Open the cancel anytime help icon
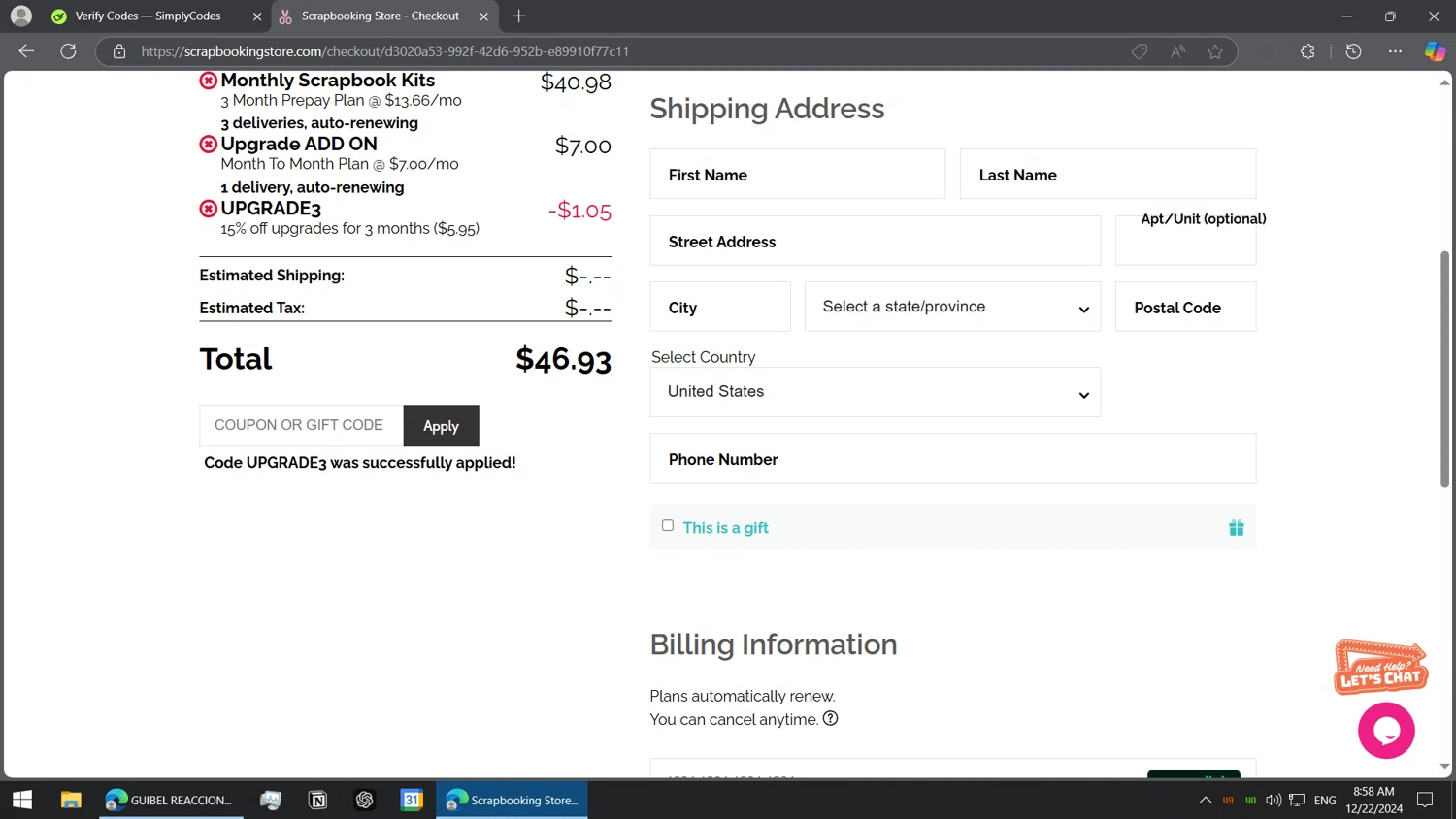This screenshot has width=1456, height=819. pyautogui.click(x=830, y=719)
